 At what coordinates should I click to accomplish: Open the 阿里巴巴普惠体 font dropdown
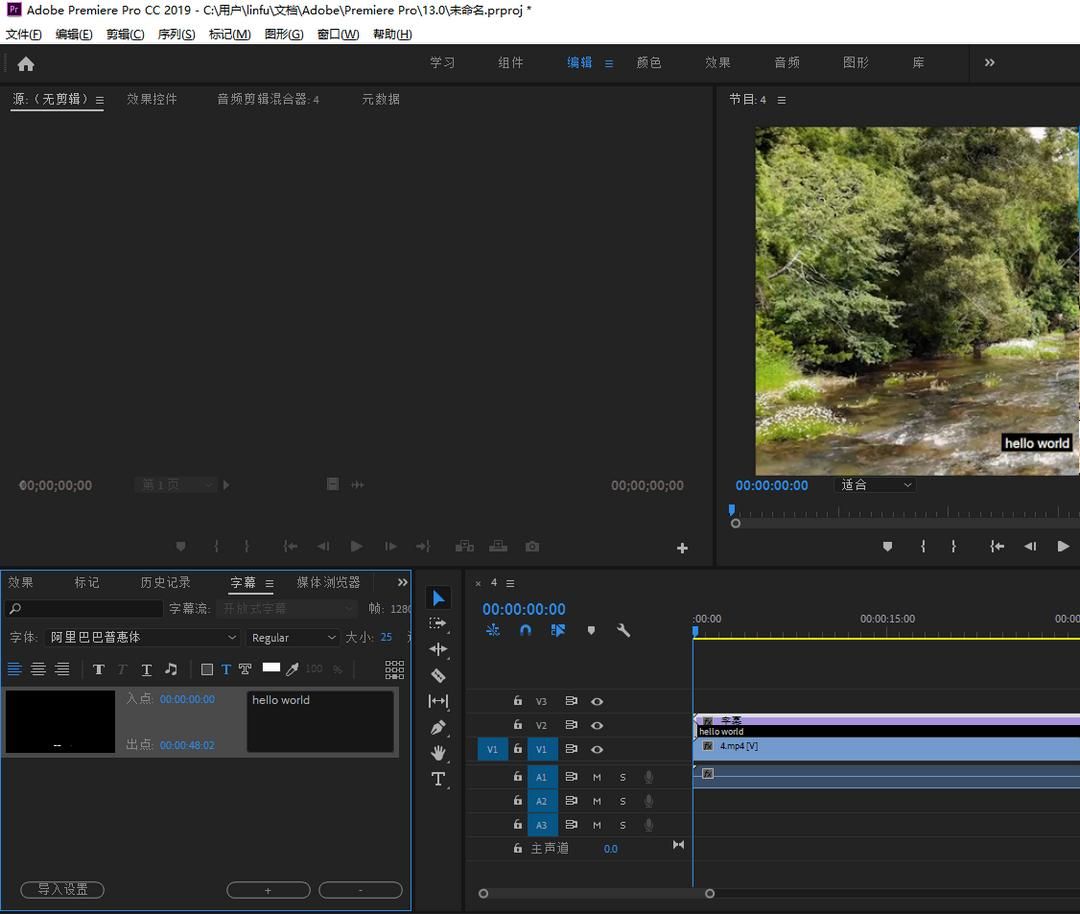pos(143,638)
